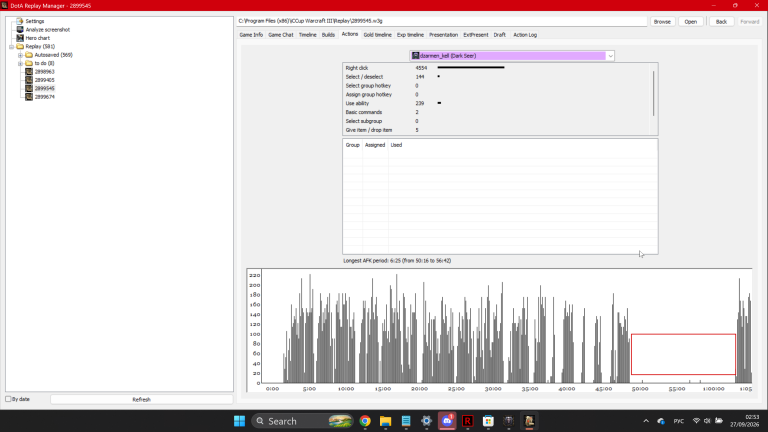Select the '2898963' replay label
768x432 pixels.
click(x=45, y=72)
